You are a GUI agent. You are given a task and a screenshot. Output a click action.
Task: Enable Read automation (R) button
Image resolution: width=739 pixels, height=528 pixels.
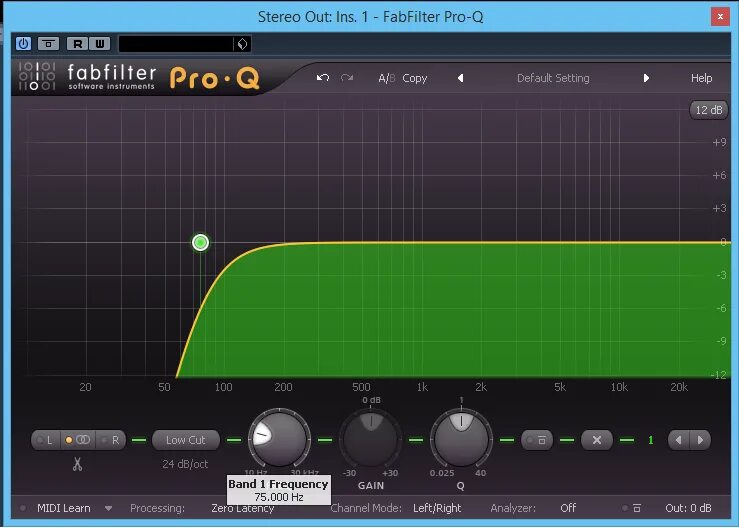point(78,44)
